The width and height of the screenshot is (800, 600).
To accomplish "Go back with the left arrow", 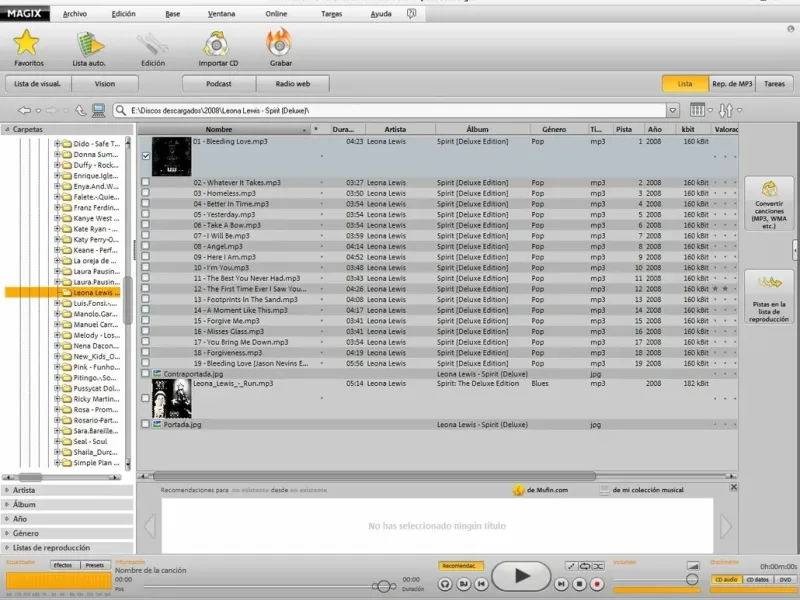I will click(x=24, y=110).
